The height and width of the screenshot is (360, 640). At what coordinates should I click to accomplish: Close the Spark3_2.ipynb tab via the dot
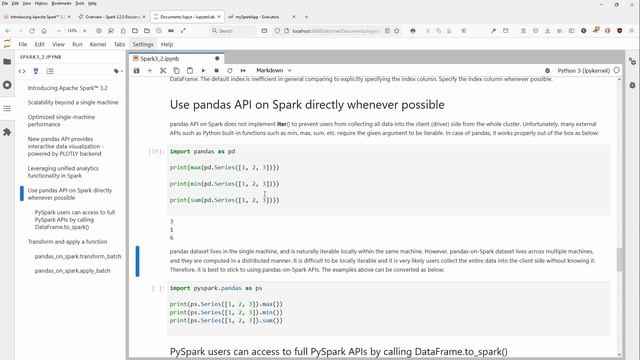[x=217, y=58]
